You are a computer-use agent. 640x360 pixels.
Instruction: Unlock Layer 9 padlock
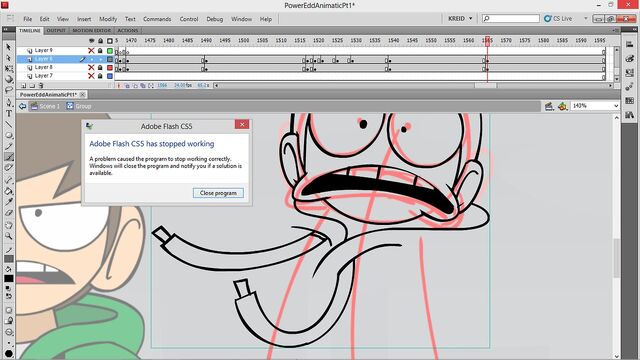(100, 51)
